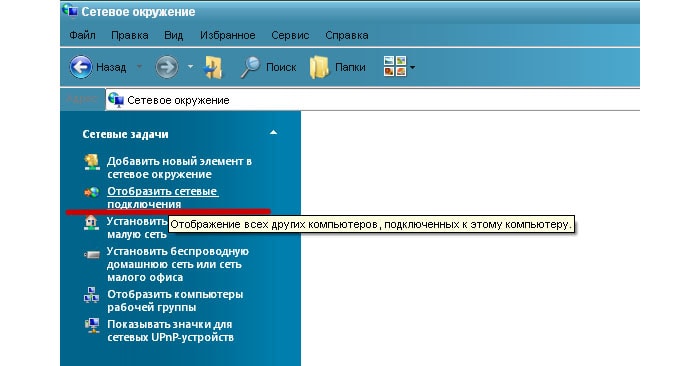Click Отобразить компьютеры рабочей группы link
700x366 pixels.
click(175, 300)
